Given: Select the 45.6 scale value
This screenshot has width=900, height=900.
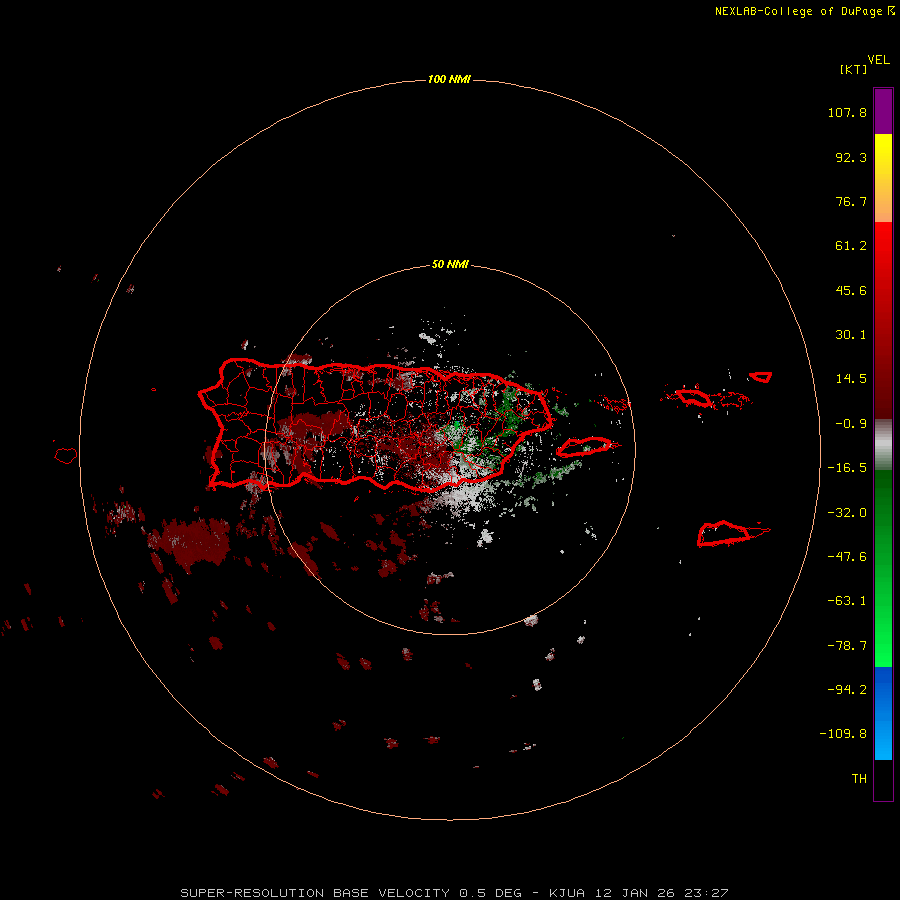Looking at the screenshot, I should 851,290.
